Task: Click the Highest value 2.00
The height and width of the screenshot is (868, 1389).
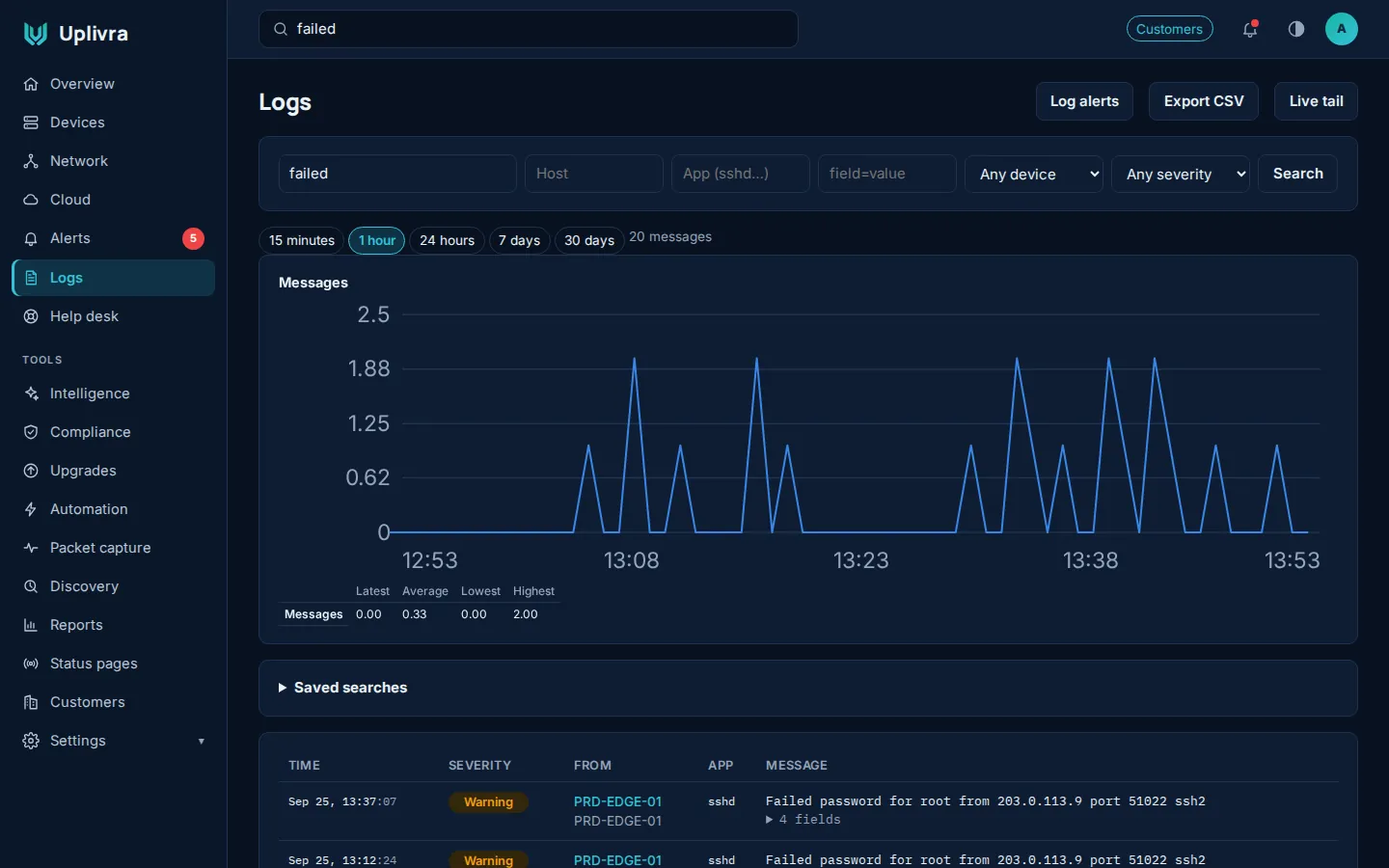Action: click(526, 614)
